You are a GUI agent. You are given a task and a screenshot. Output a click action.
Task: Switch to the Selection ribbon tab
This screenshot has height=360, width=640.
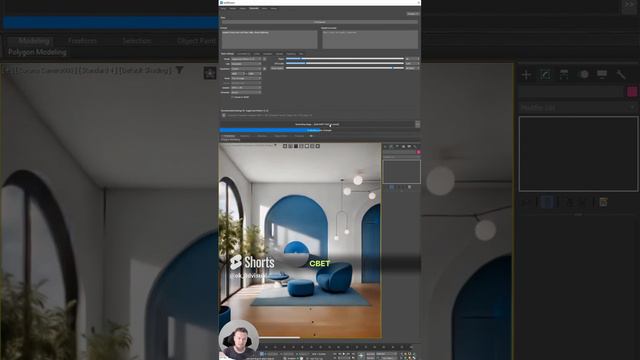pyautogui.click(x=137, y=41)
